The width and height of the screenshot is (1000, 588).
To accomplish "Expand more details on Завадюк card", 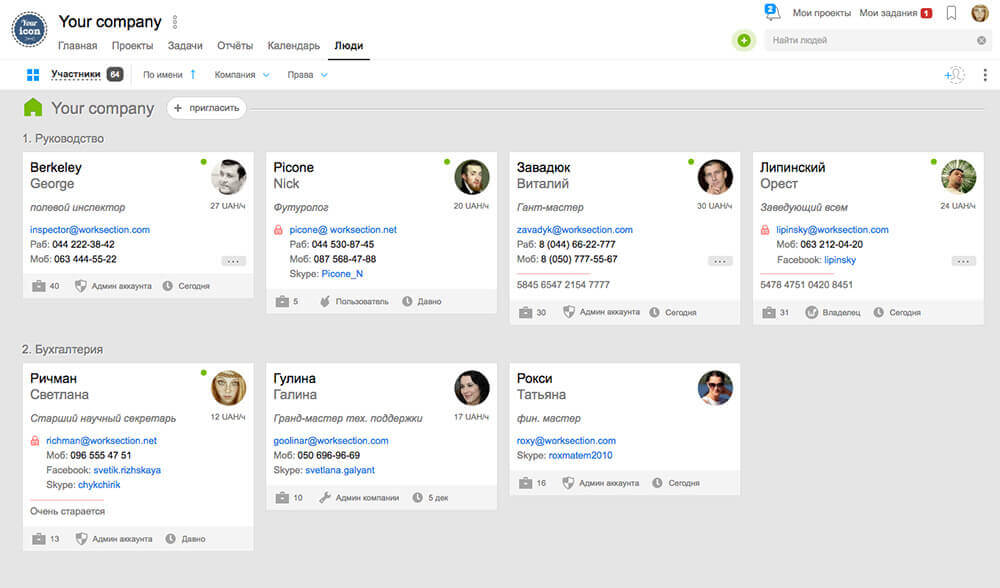I will (x=719, y=261).
